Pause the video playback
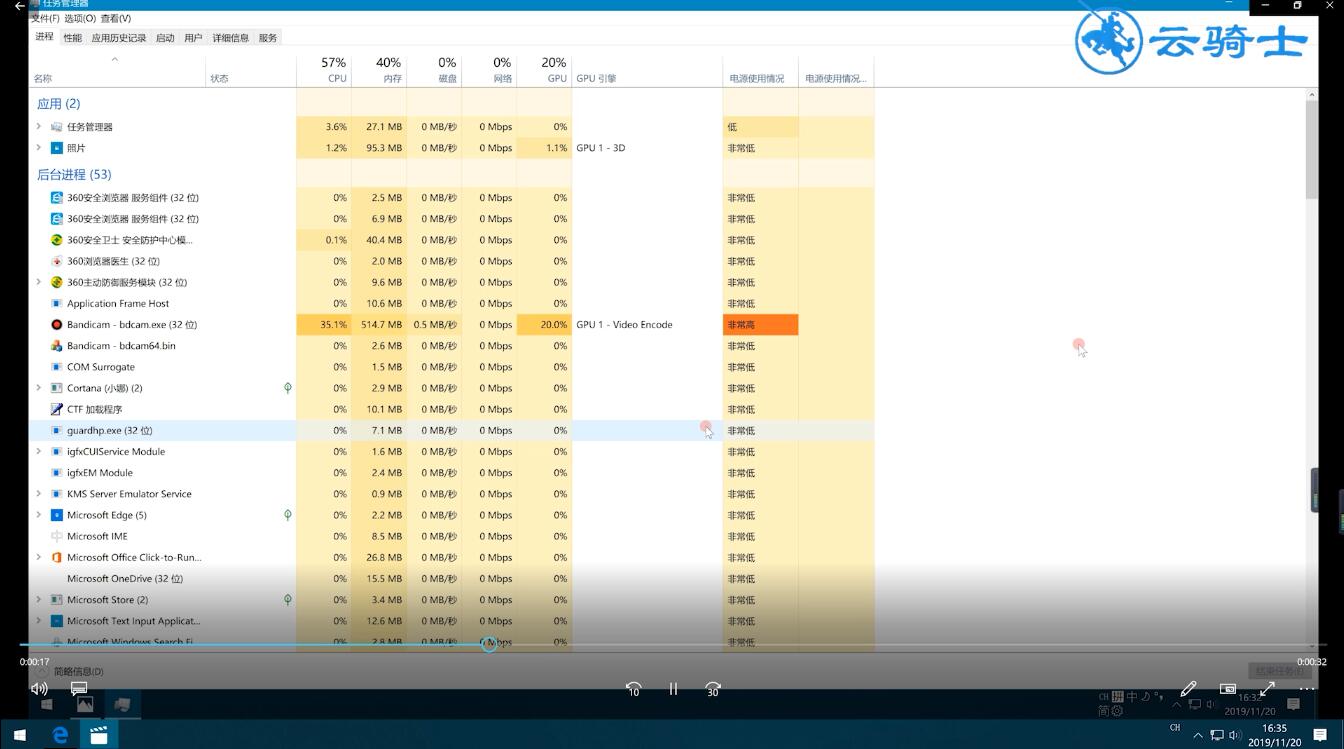The height and width of the screenshot is (749, 1344). [673, 689]
